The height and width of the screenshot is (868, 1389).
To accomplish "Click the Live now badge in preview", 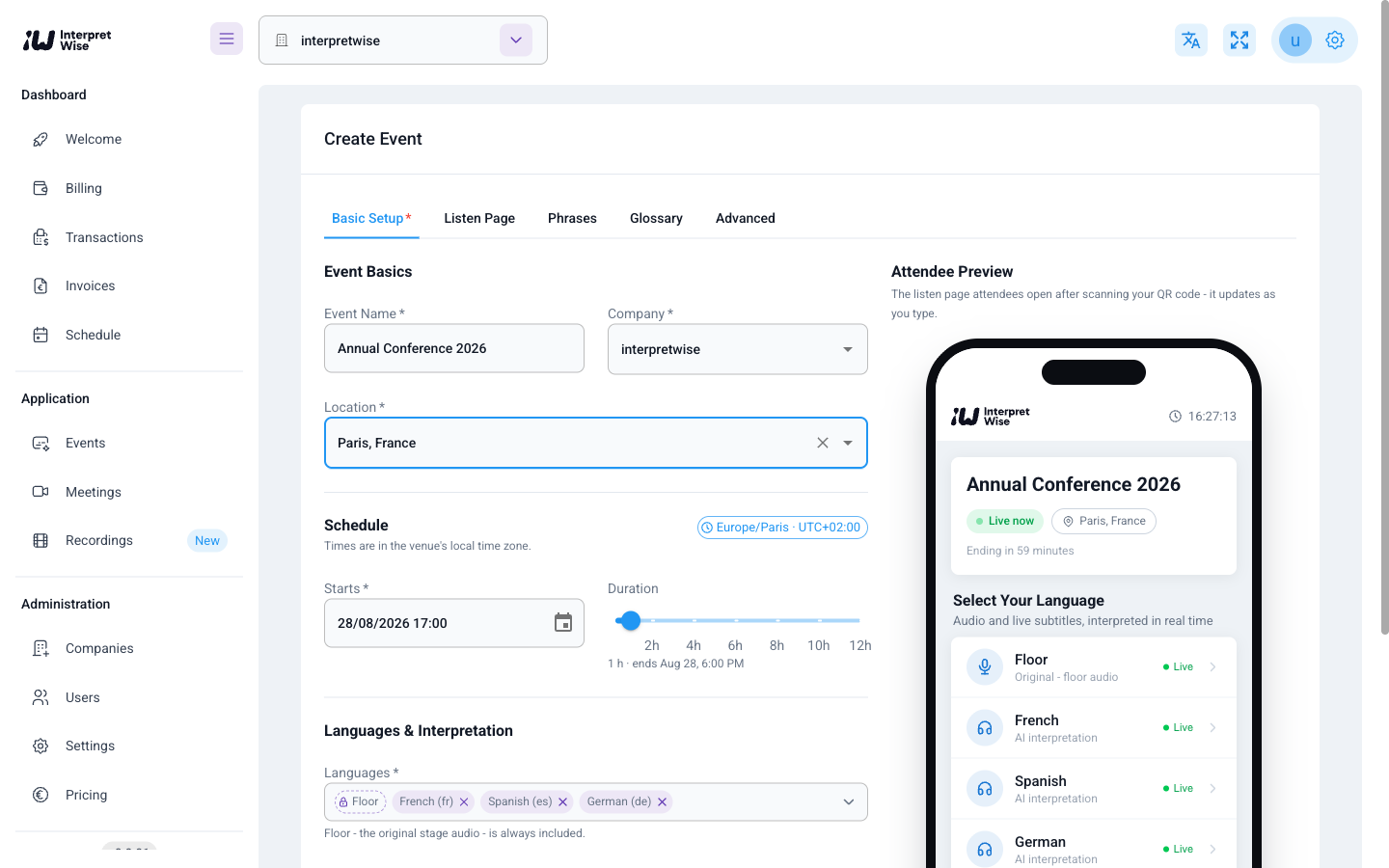I will tap(1005, 521).
